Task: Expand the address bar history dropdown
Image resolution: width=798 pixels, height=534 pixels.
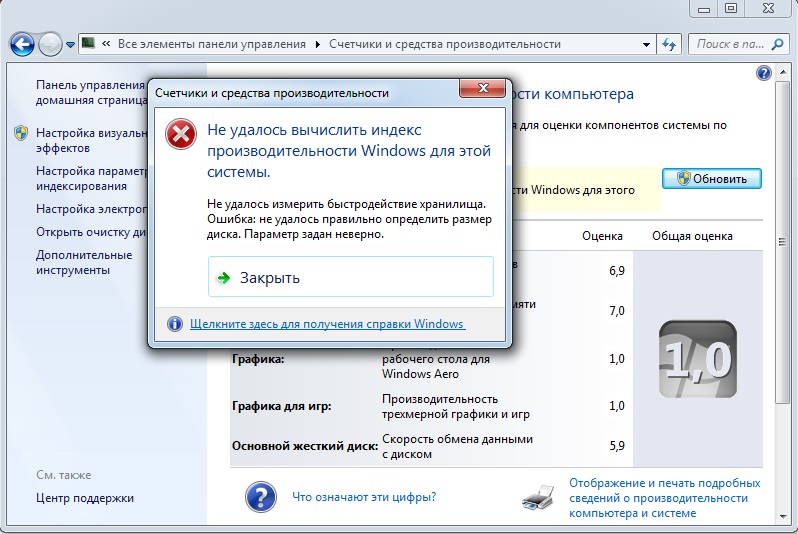Action: [646, 44]
